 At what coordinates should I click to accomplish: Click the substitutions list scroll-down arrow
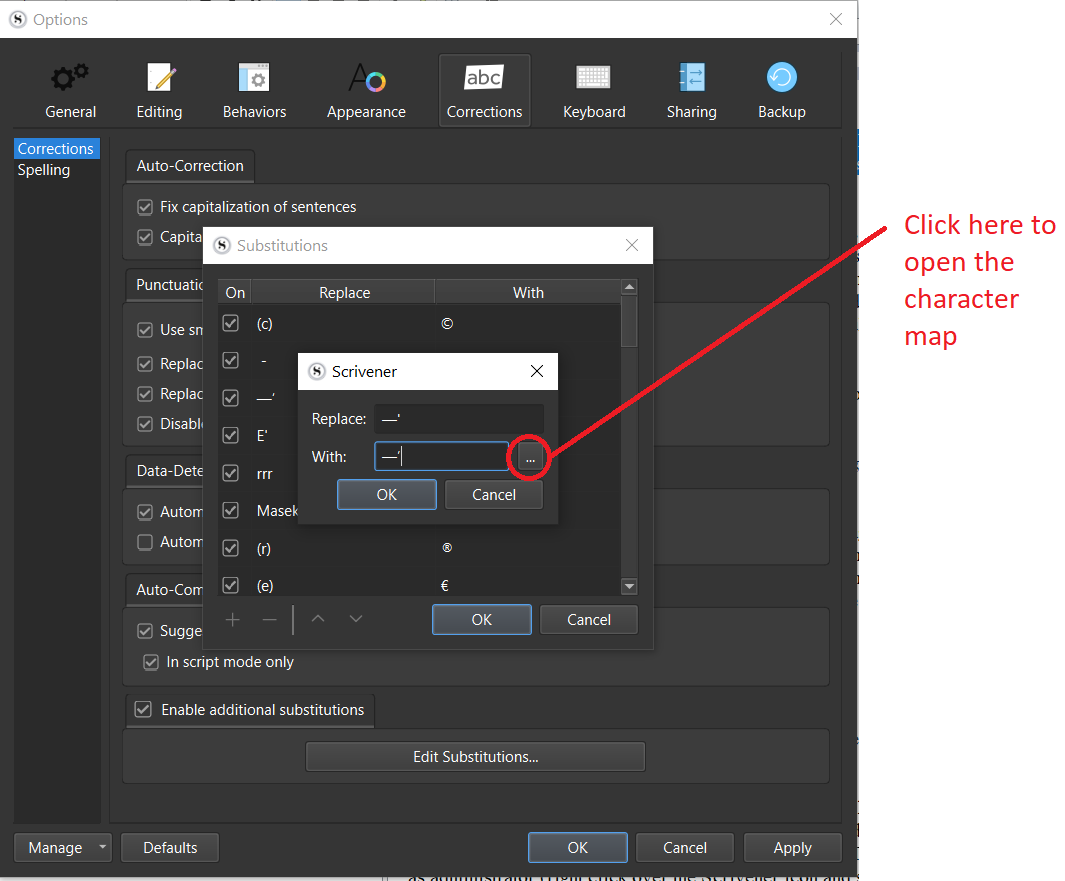click(630, 586)
